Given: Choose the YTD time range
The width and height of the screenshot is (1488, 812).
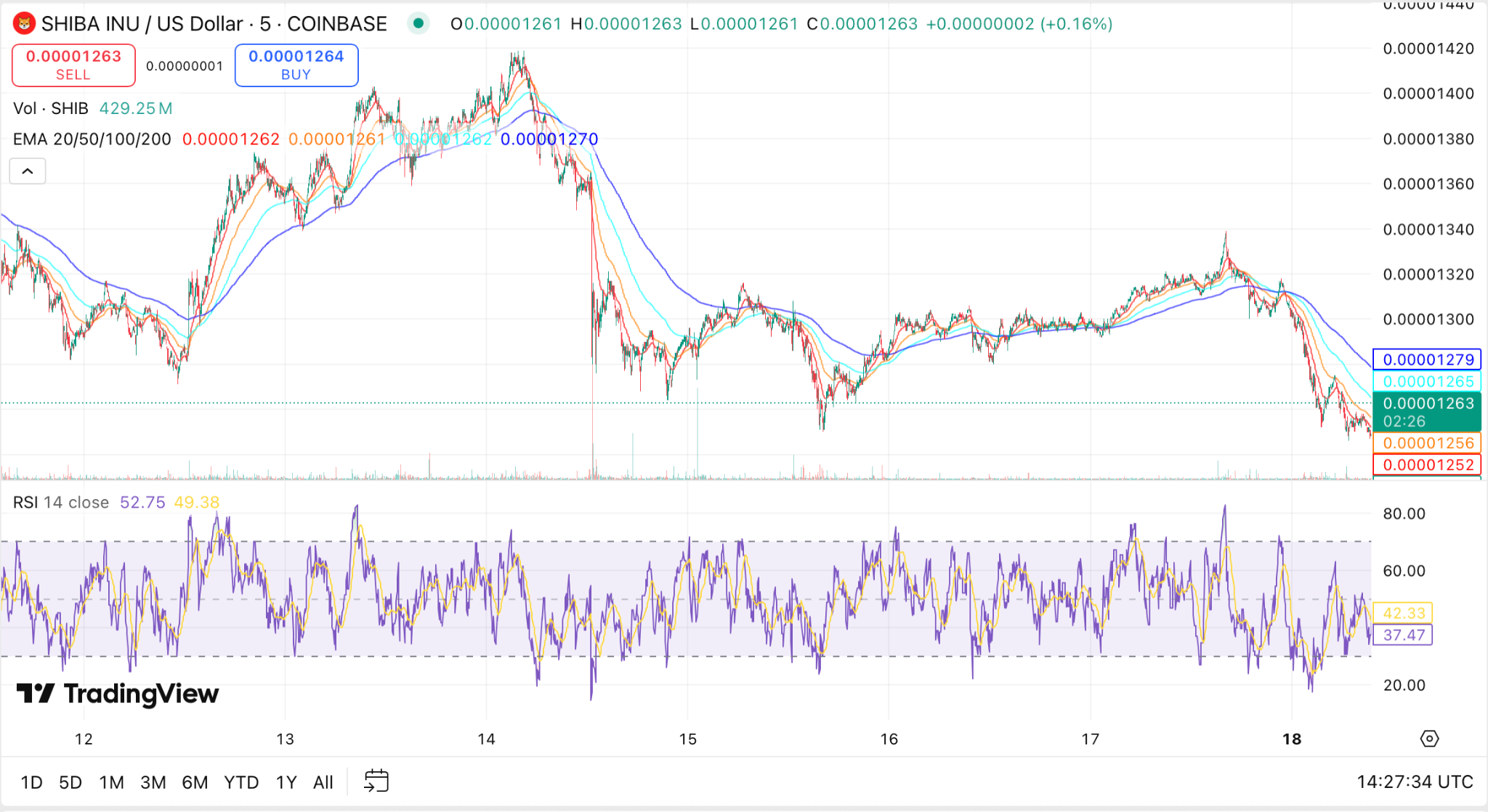Looking at the screenshot, I should 241,782.
